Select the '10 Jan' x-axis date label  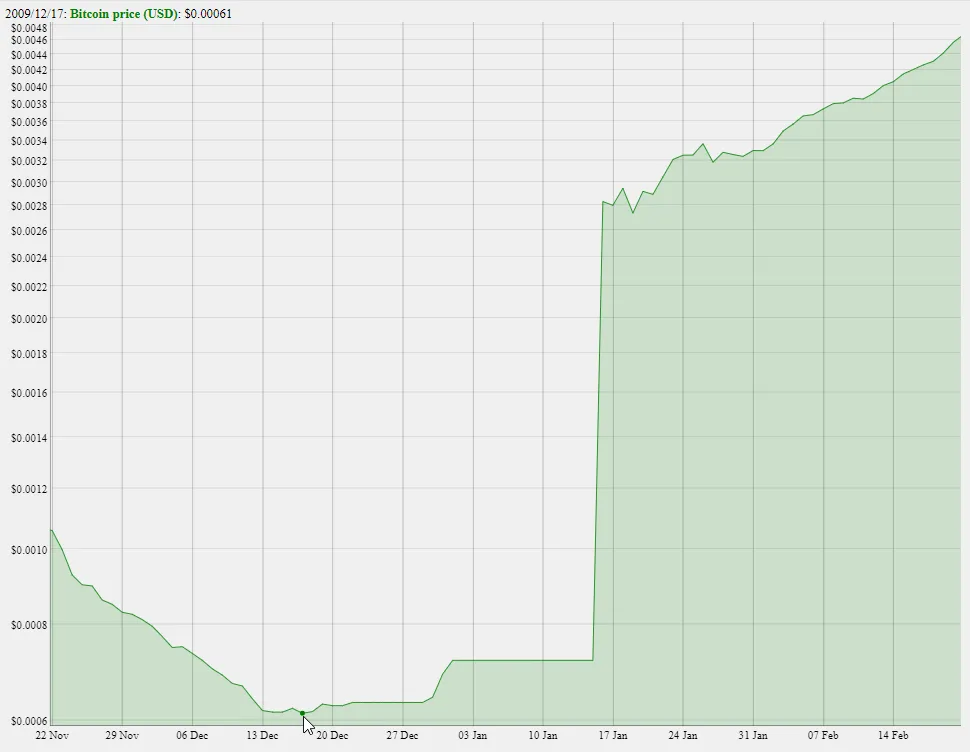(543, 735)
